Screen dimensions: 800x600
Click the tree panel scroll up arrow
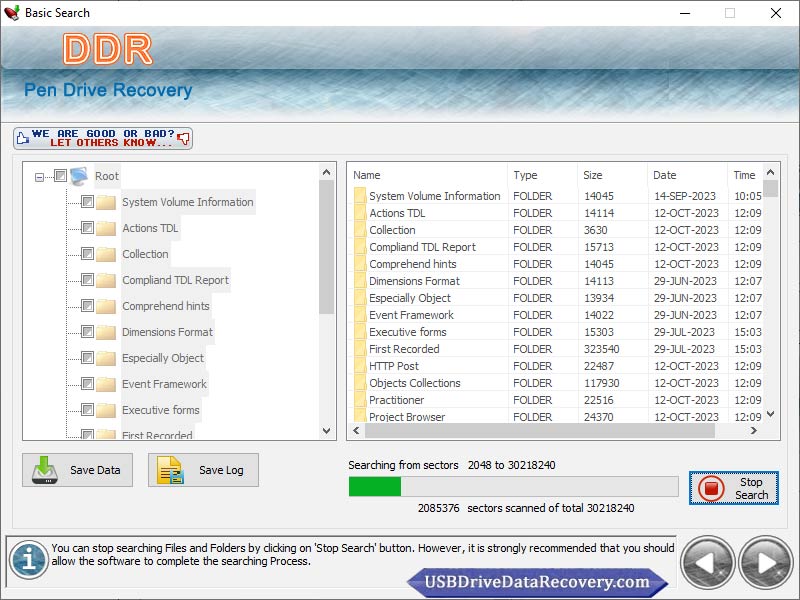[x=327, y=172]
